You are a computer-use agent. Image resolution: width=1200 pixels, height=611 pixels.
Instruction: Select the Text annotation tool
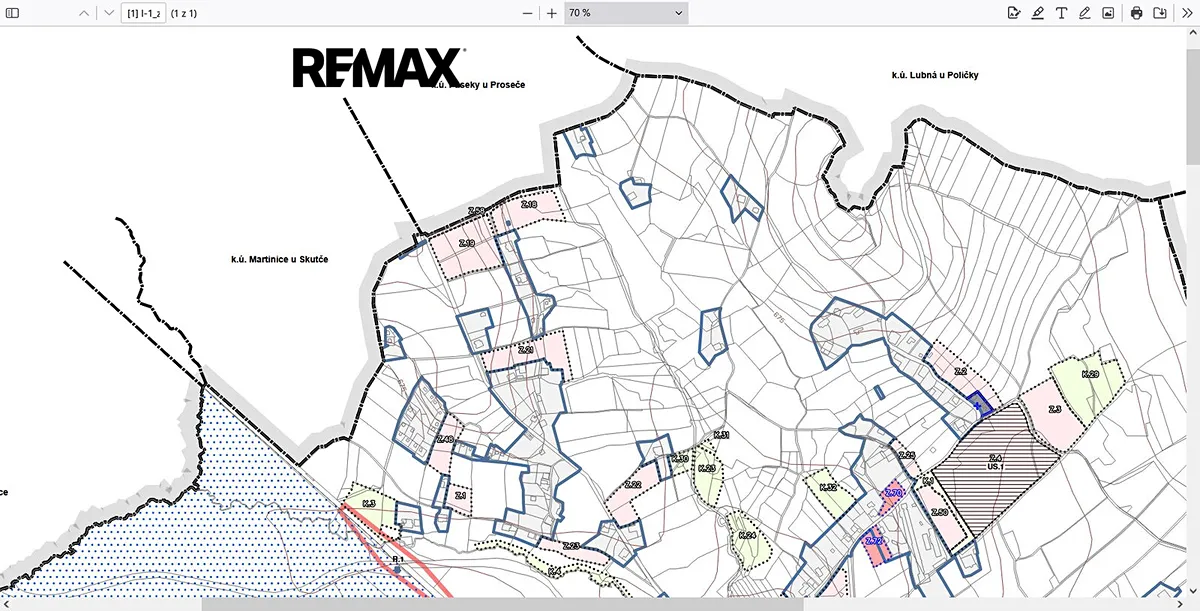click(x=1062, y=13)
